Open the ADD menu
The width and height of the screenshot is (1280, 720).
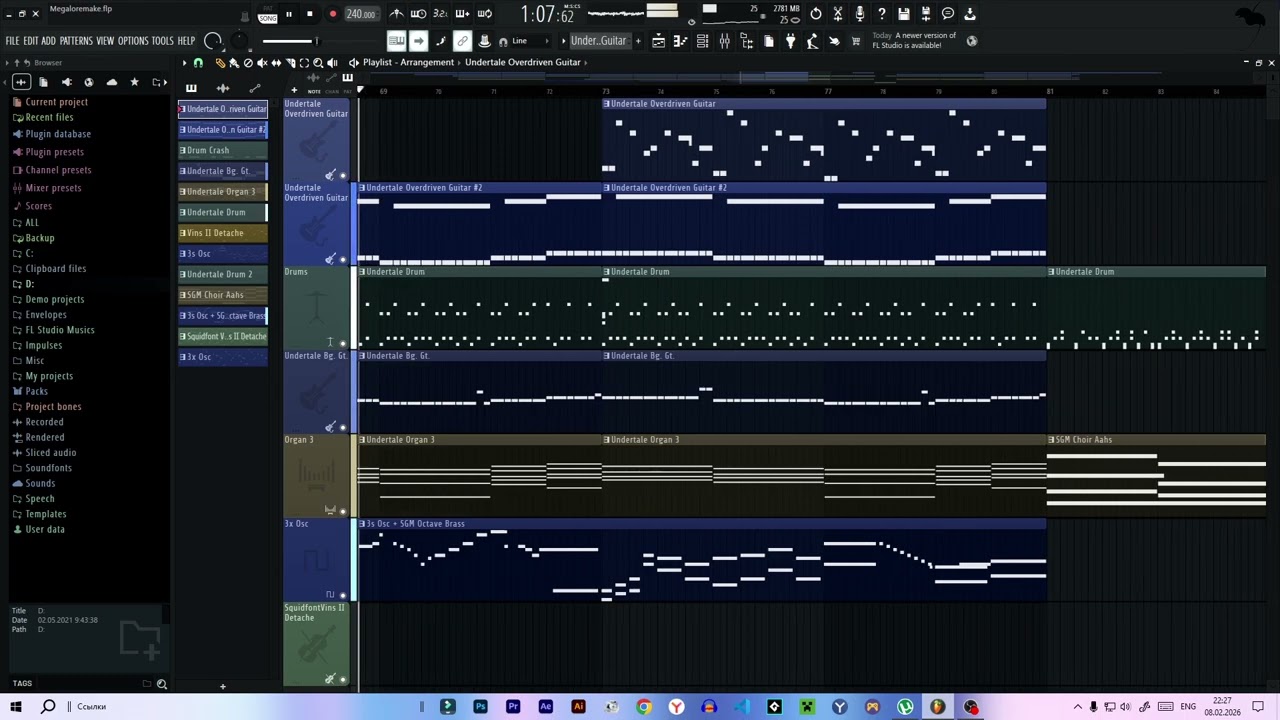point(48,41)
